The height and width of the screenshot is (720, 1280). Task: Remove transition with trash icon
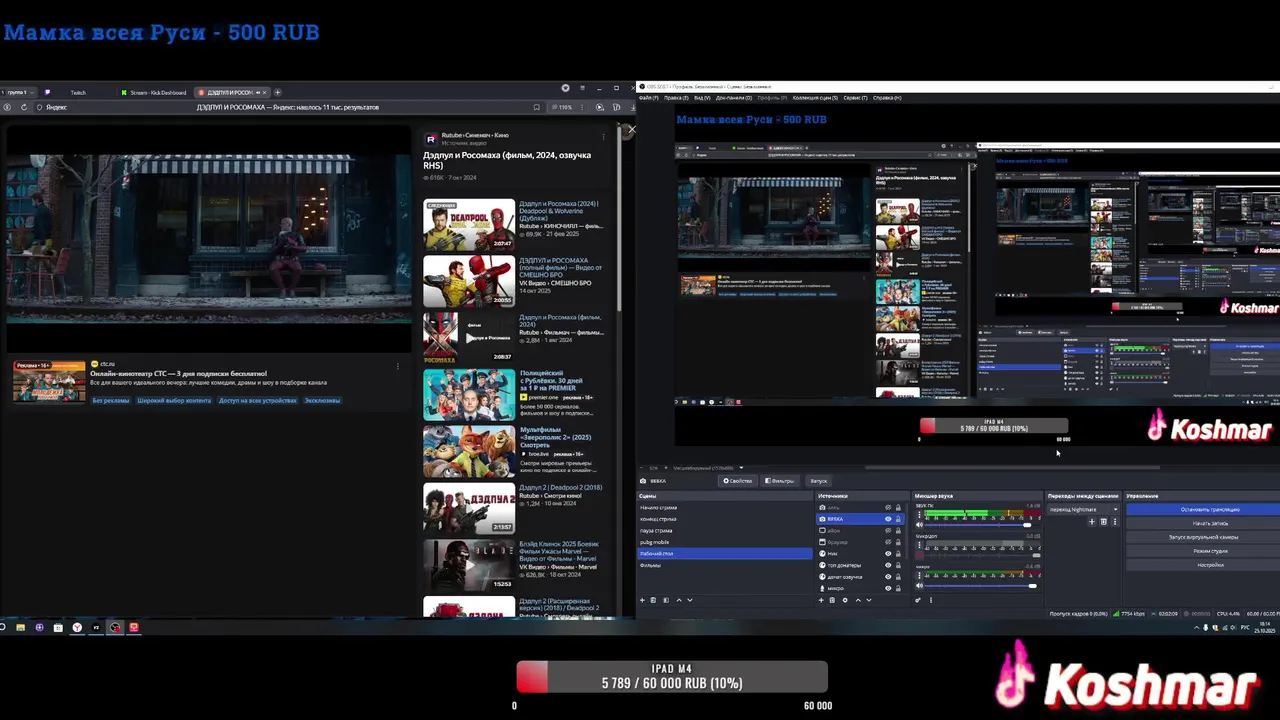[x=1103, y=521]
